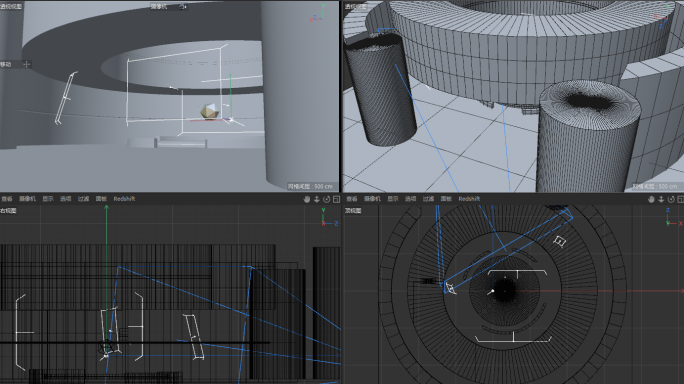
Task: Open 摄像机 menu in the right view panel
Action: [x=27, y=199]
